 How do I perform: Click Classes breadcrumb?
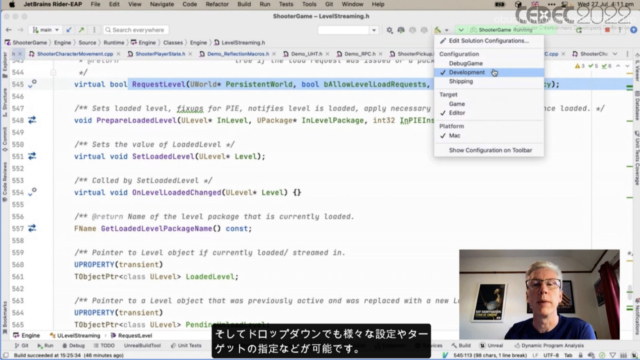173,42
